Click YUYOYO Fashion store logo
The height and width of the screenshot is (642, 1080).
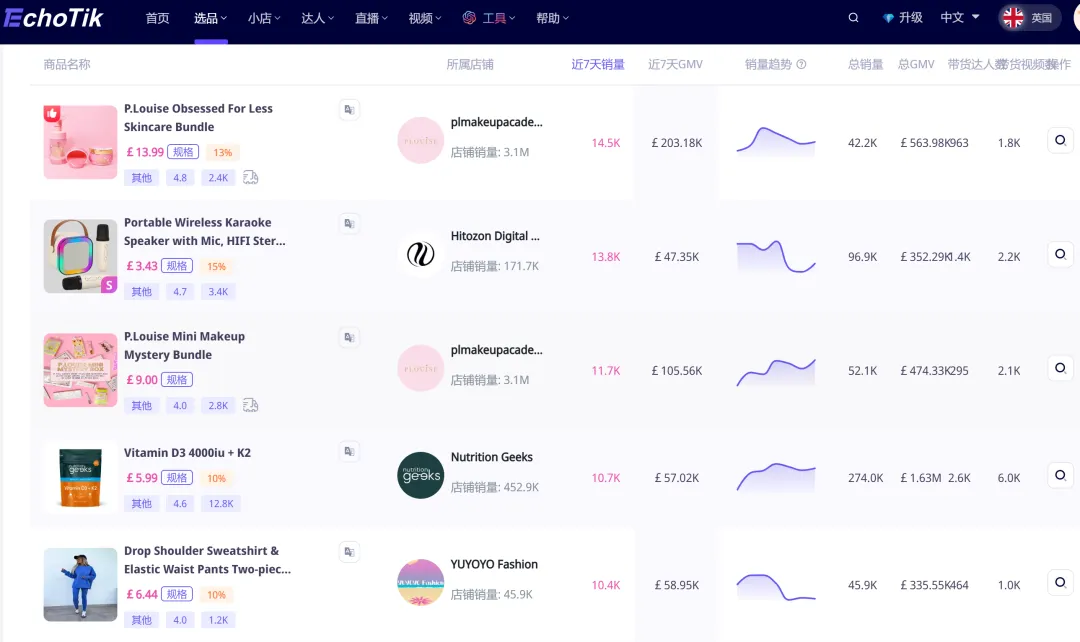pos(420,583)
